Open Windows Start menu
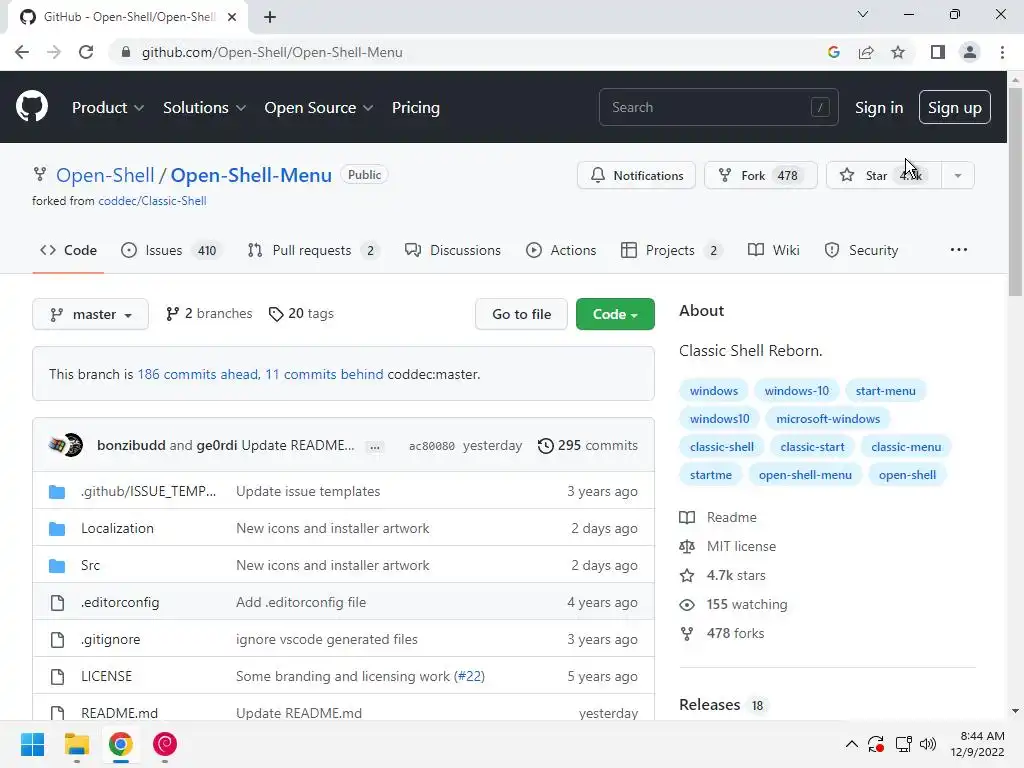Screen dimensions: 1024x768 click(32, 744)
